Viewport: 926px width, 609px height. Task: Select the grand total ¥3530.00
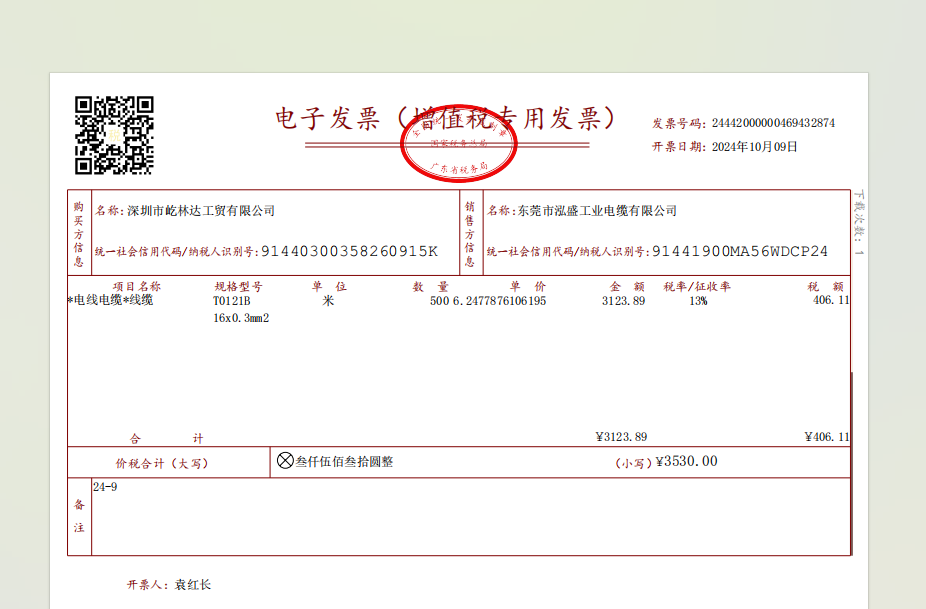pyautogui.click(x=686, y=461)
